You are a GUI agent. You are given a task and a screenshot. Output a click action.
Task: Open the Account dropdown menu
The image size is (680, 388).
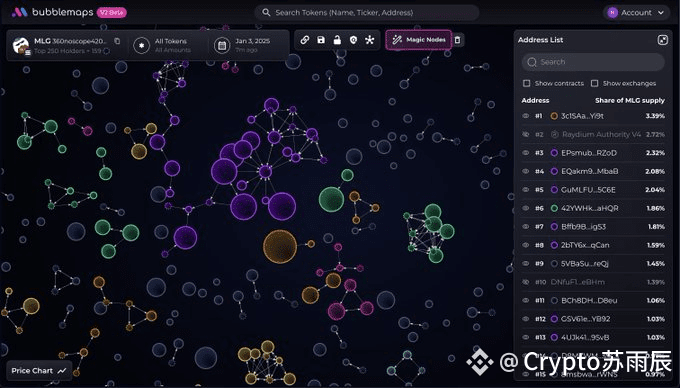[636, 13]
